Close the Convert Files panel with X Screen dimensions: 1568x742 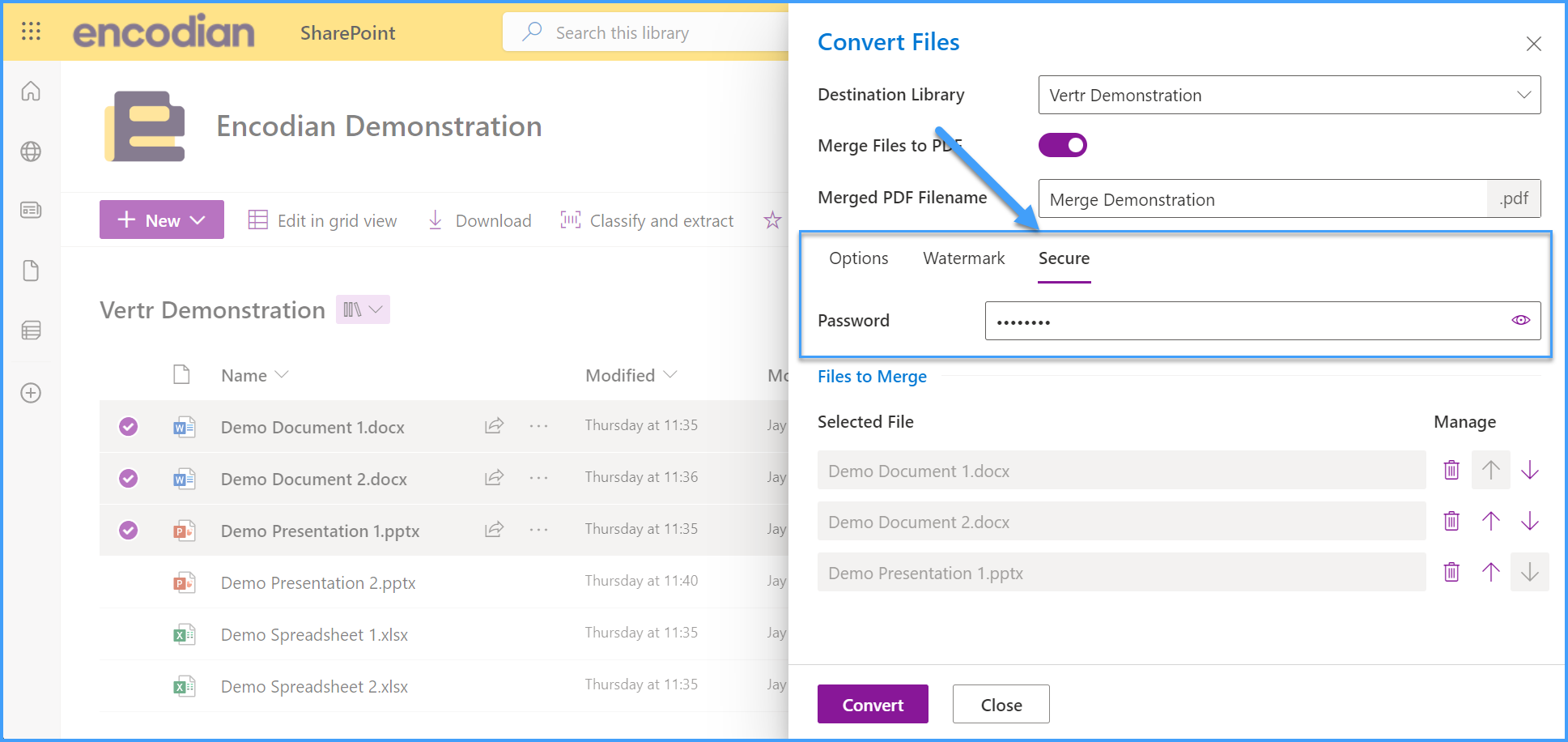[1533, 44]
